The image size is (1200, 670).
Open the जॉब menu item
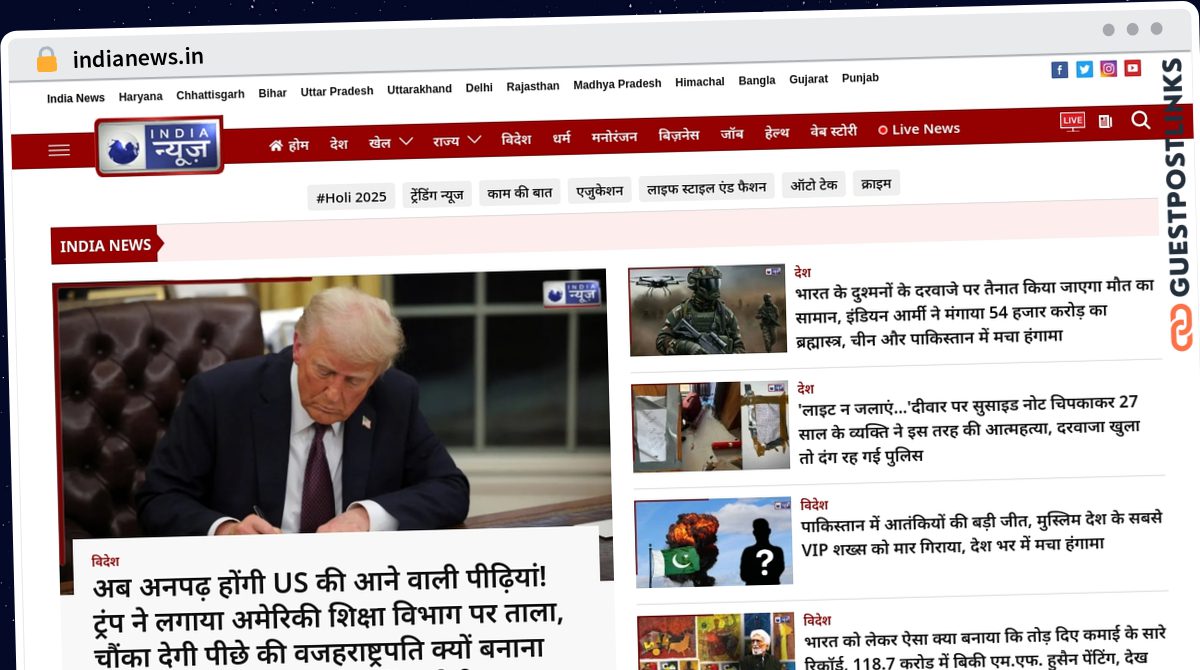pos(732,134)
